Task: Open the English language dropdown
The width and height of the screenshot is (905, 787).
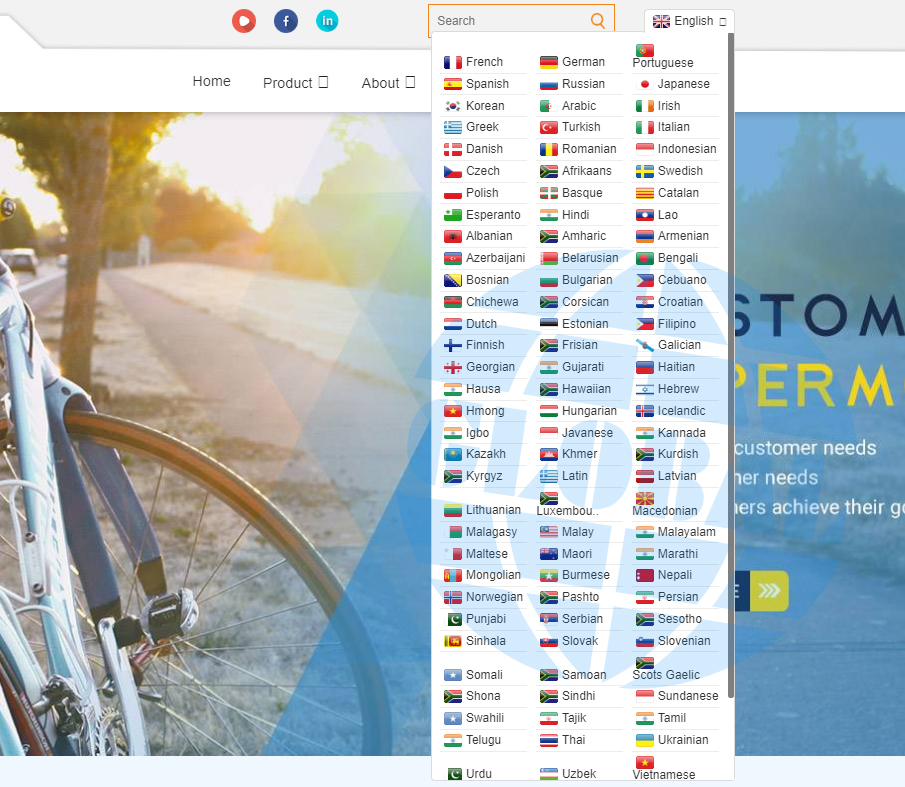Action: (x=689, y=21)
